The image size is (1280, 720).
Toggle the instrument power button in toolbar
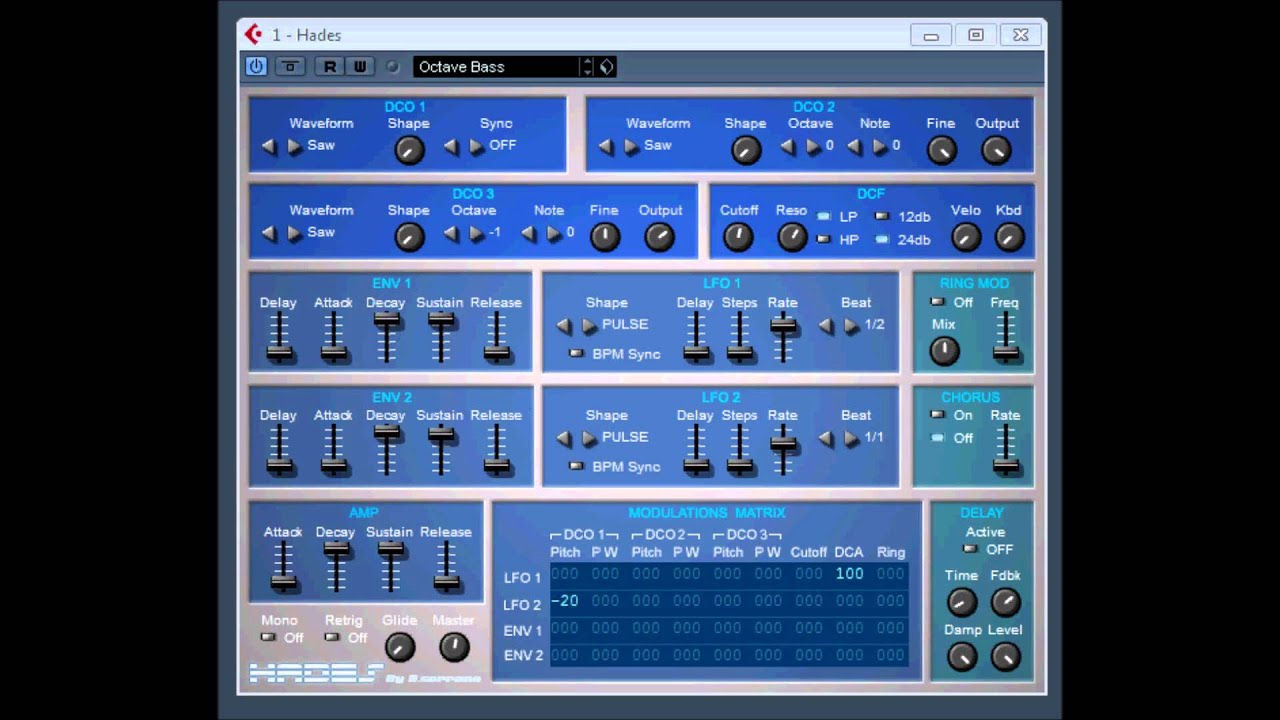(256, 67)
